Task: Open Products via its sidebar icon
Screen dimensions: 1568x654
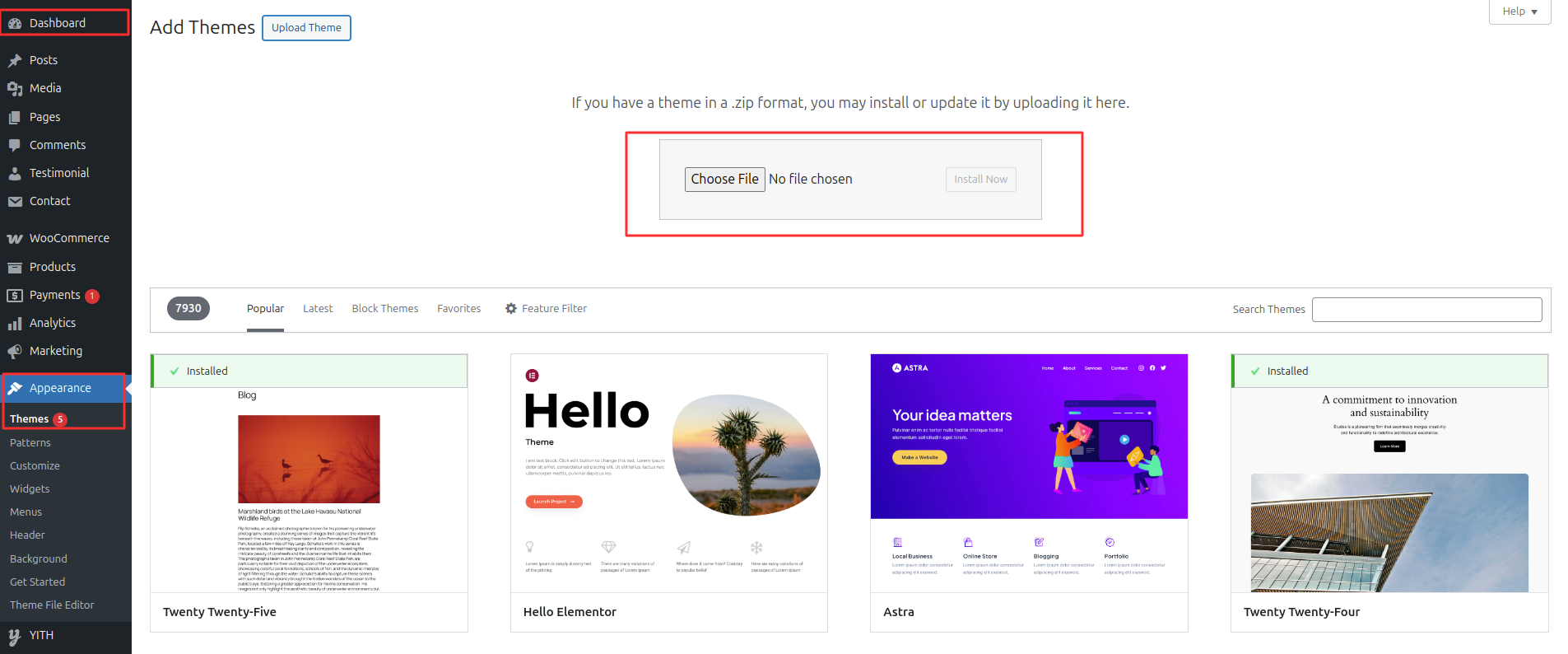Action: tap(16, 267)
